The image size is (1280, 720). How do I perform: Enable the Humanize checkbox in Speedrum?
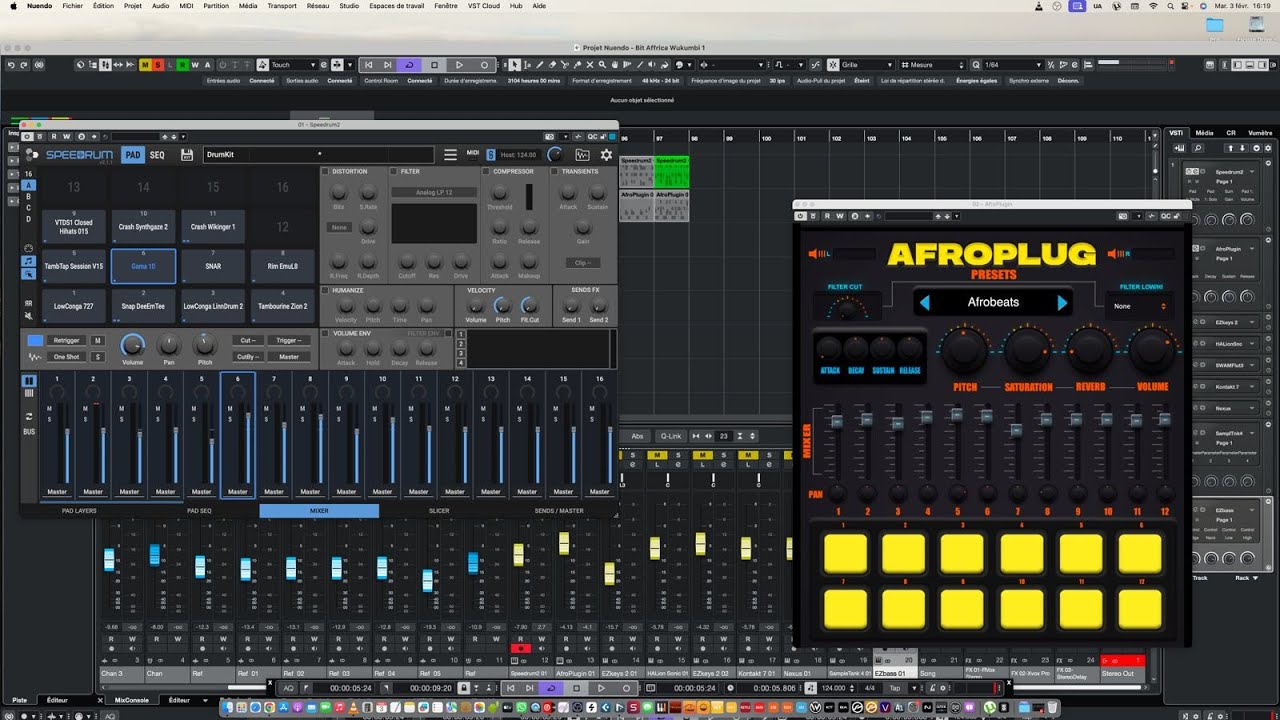[325, 290]
